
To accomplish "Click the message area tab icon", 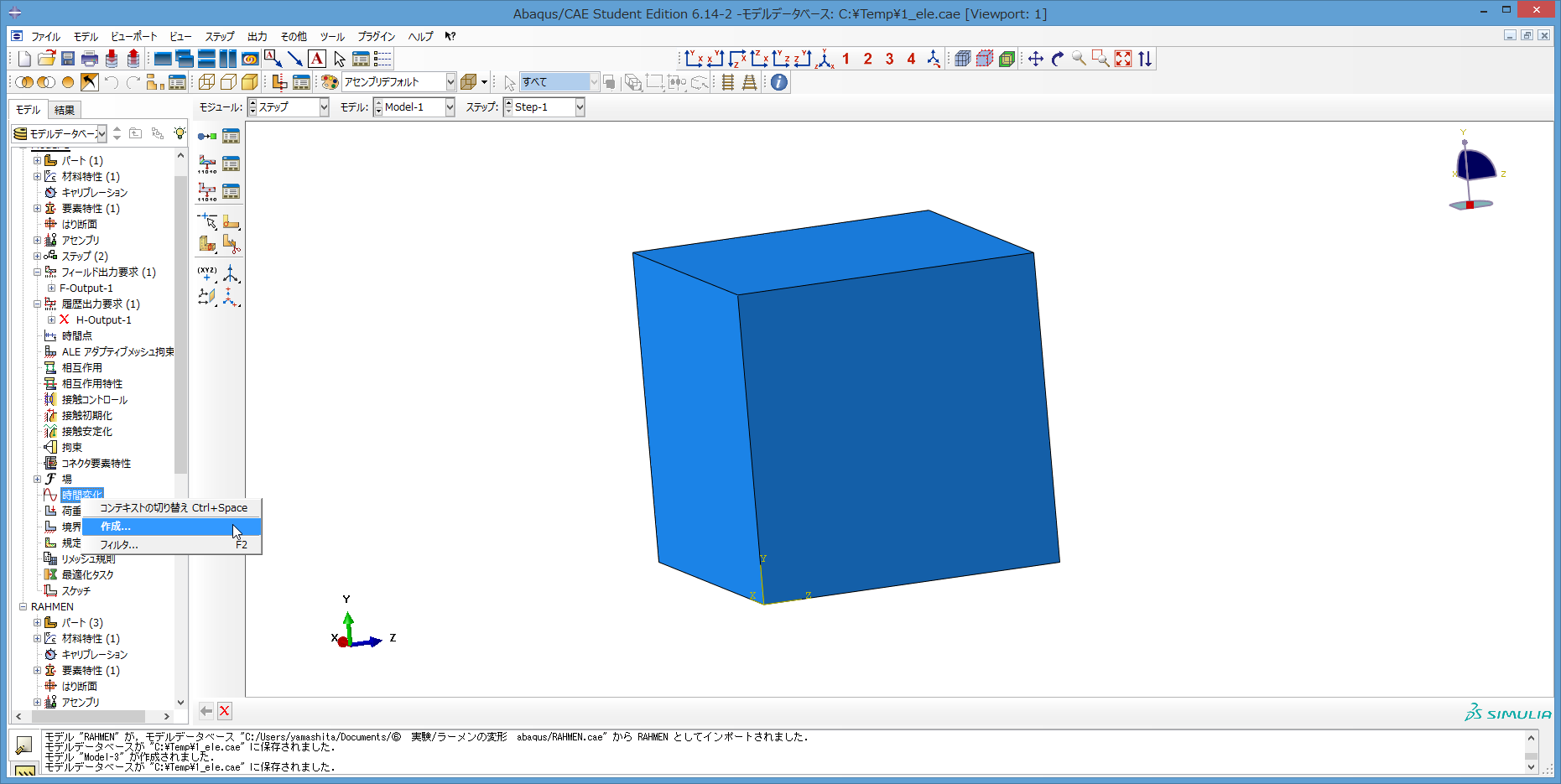I will click(24, 745).
